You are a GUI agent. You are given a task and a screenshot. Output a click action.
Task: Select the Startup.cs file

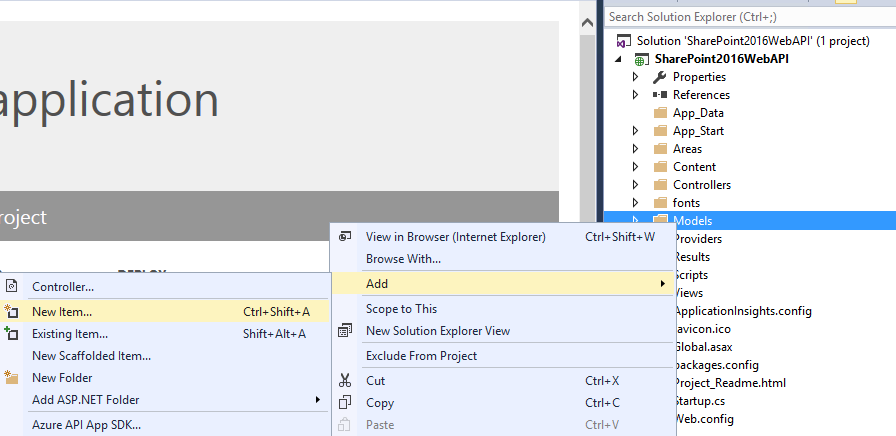click(x=699, y=401)
